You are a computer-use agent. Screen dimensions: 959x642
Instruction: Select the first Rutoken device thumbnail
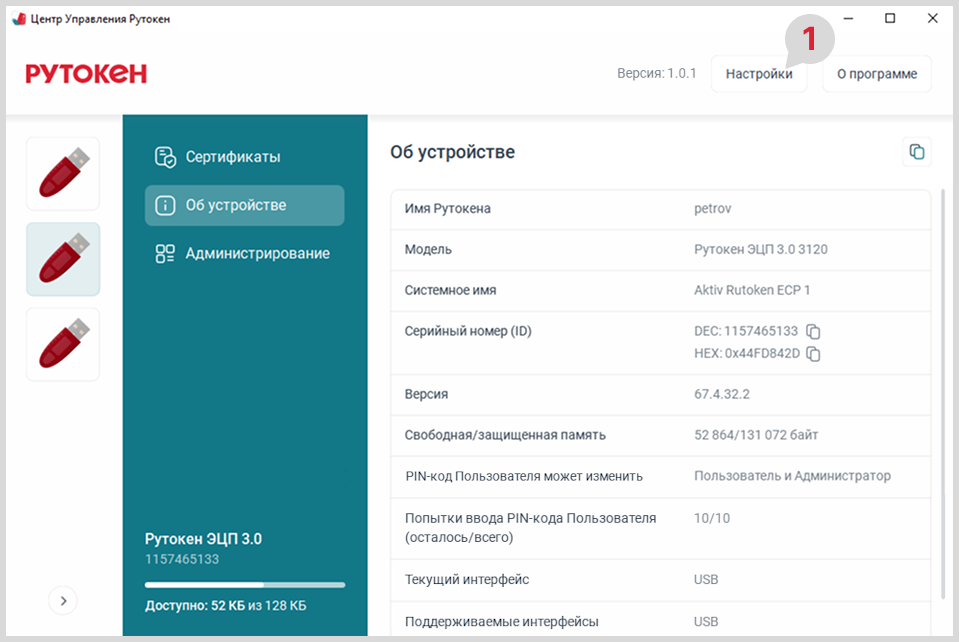(63, 174)
